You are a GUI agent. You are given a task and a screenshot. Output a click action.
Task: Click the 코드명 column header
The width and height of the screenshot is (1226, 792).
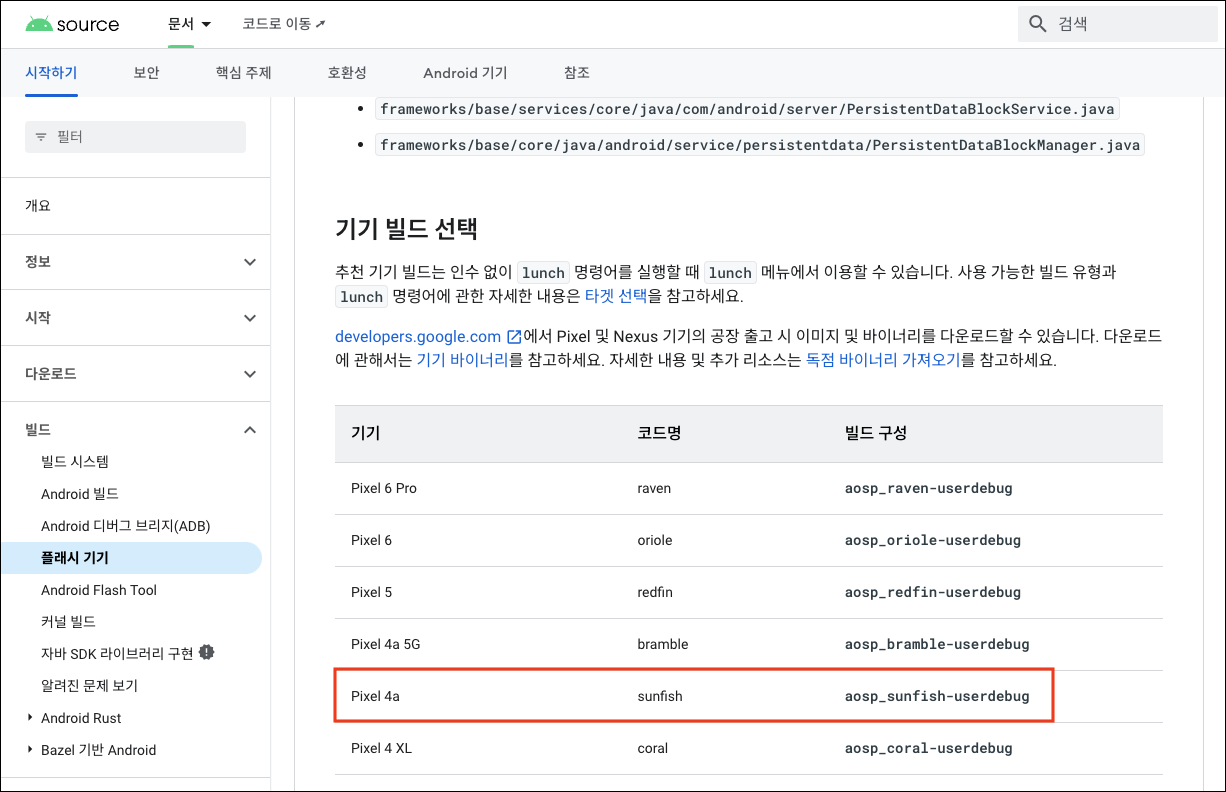[659, 434]
